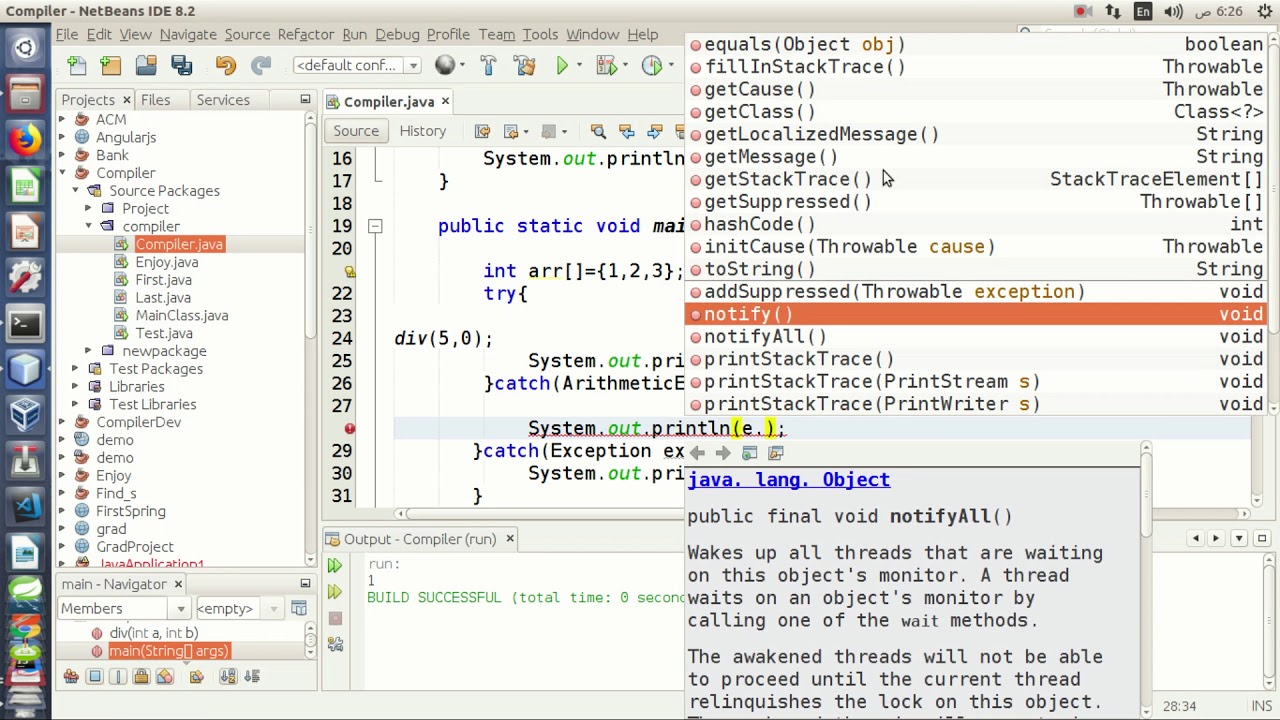Open the Team menu

496,34
